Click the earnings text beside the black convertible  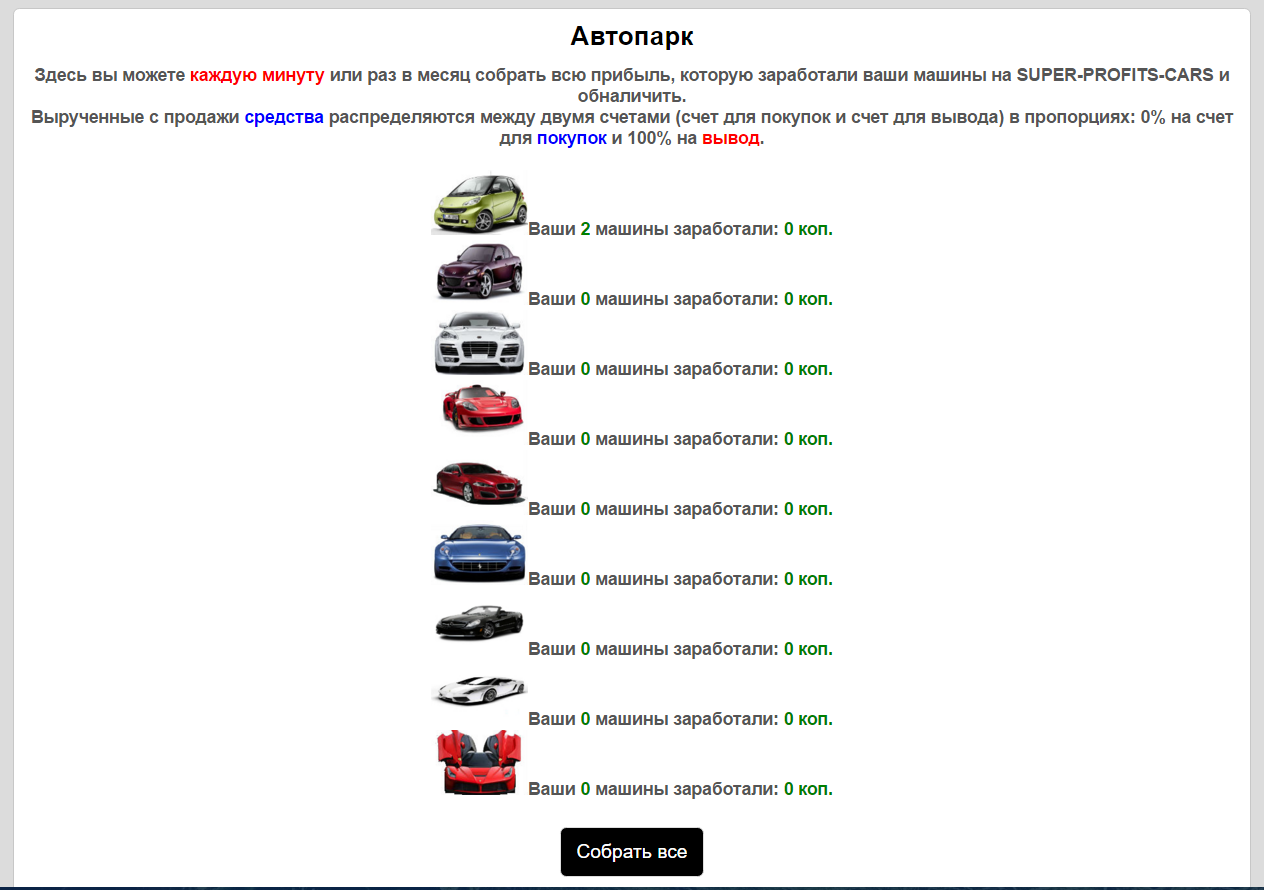pos(680,649)
